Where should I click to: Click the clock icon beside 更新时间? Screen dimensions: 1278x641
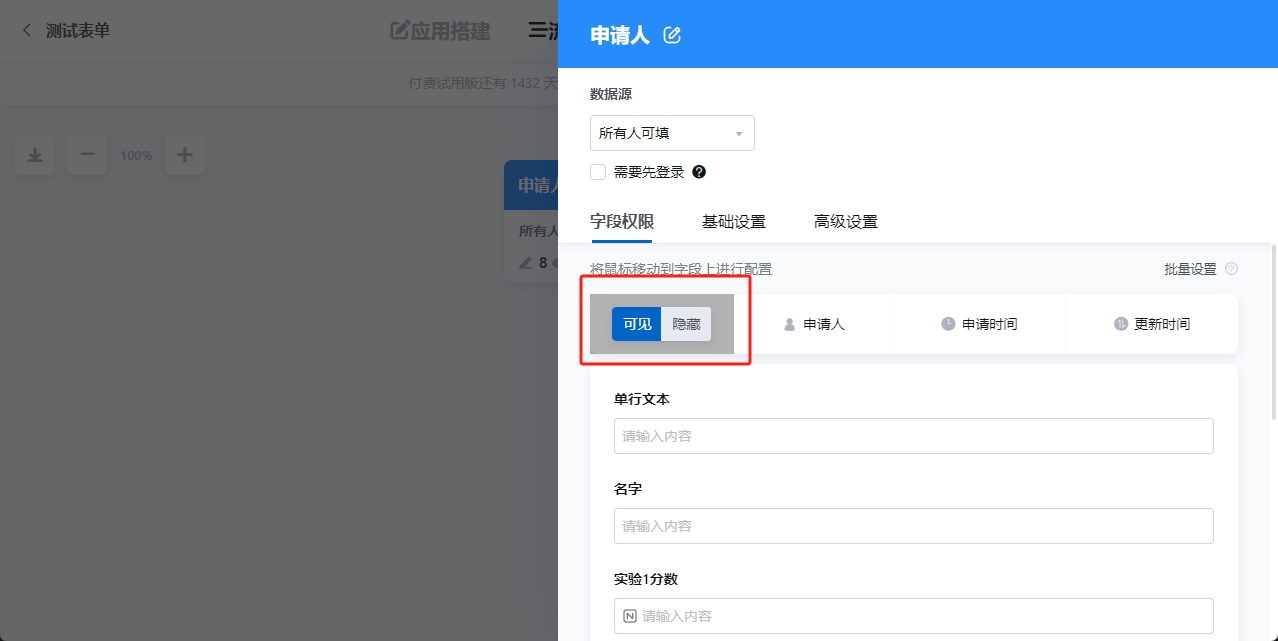pyautogui.click(x=1120, y=323)
